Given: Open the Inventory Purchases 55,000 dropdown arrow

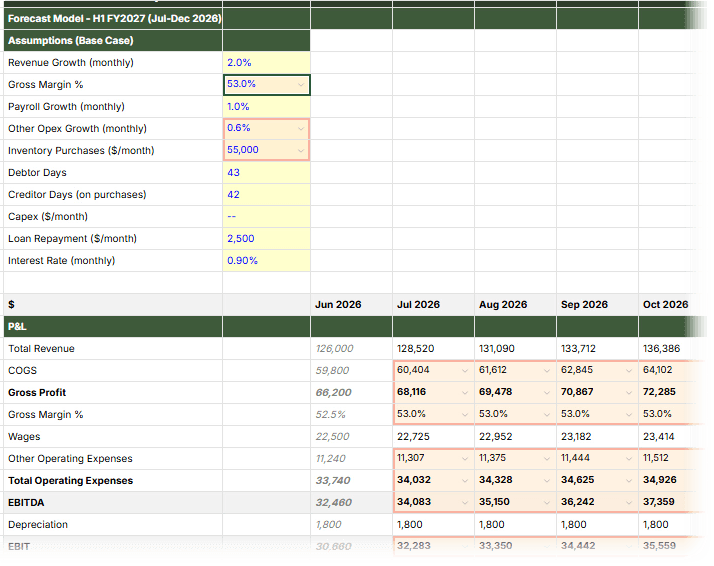Looking at the screenshot, I should (x=301, y=151).
